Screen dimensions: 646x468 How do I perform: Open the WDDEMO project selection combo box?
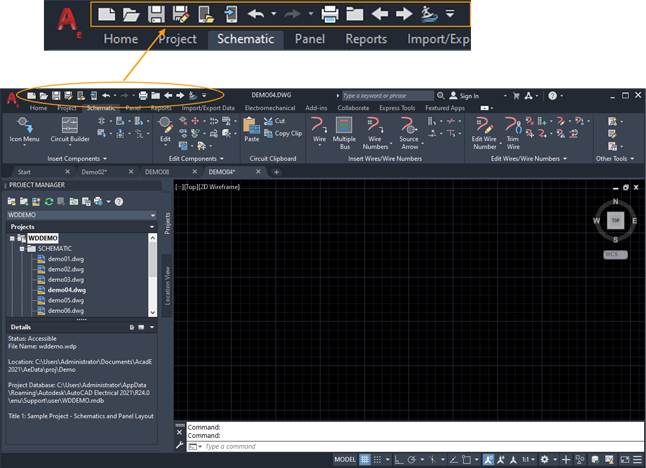(x=81, y=215)
